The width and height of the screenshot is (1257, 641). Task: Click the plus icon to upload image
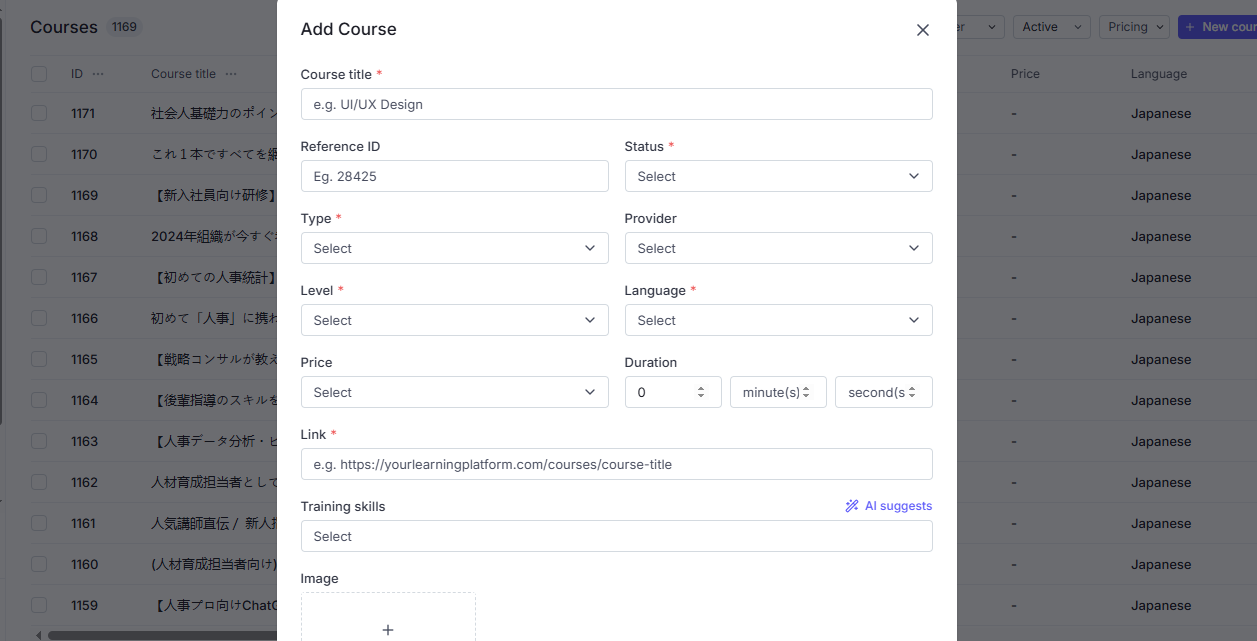[x=388, y=630]
